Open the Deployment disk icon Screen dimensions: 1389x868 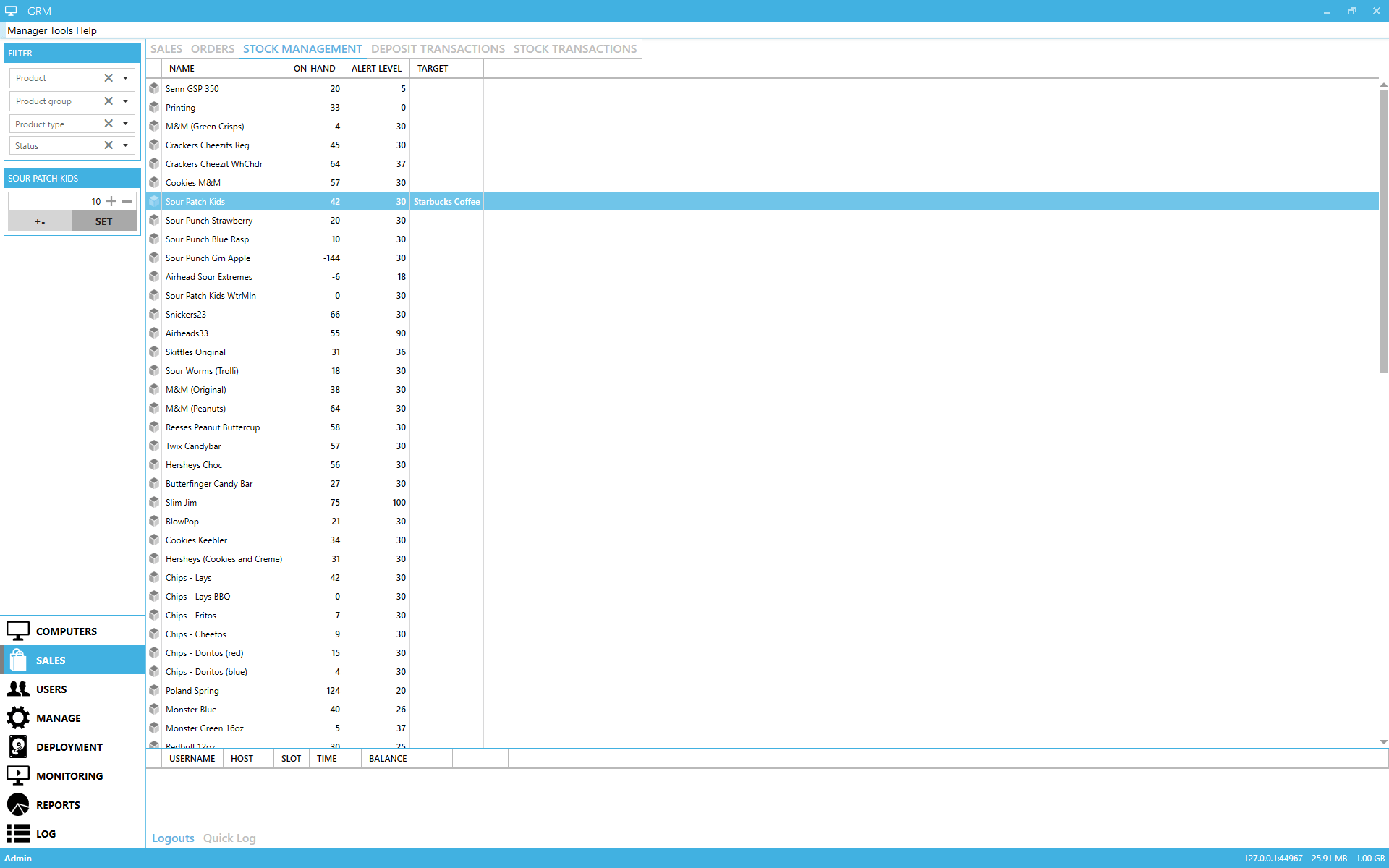coord(18,746)
